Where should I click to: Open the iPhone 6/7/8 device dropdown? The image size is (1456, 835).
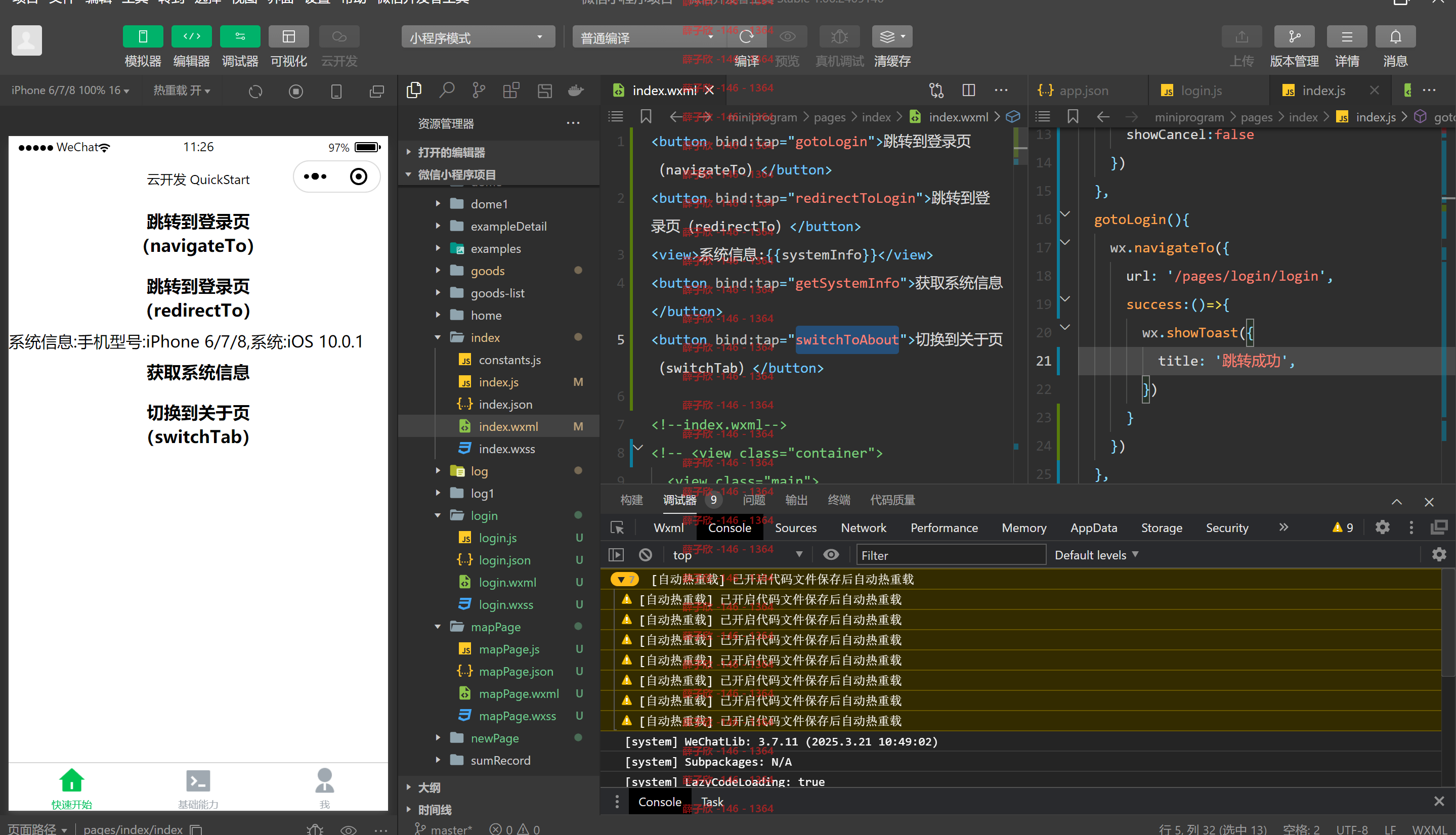pos(70,91)
